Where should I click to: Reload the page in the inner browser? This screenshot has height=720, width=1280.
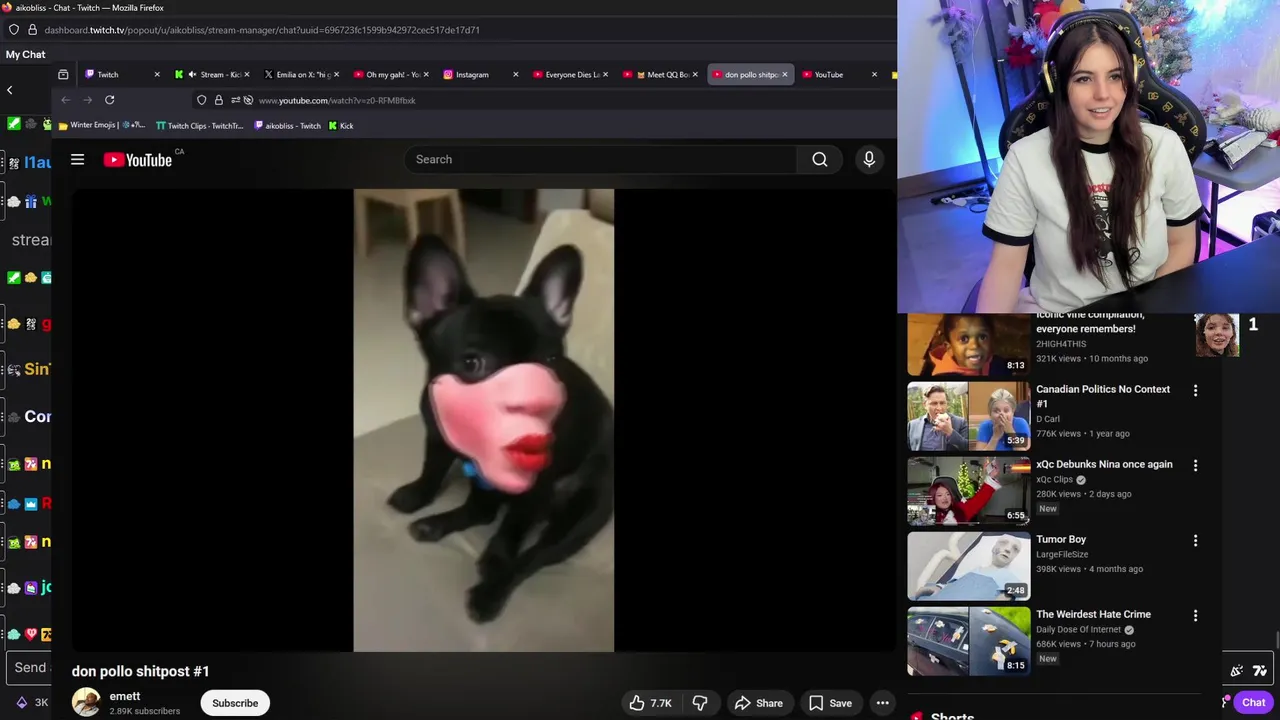110,100
